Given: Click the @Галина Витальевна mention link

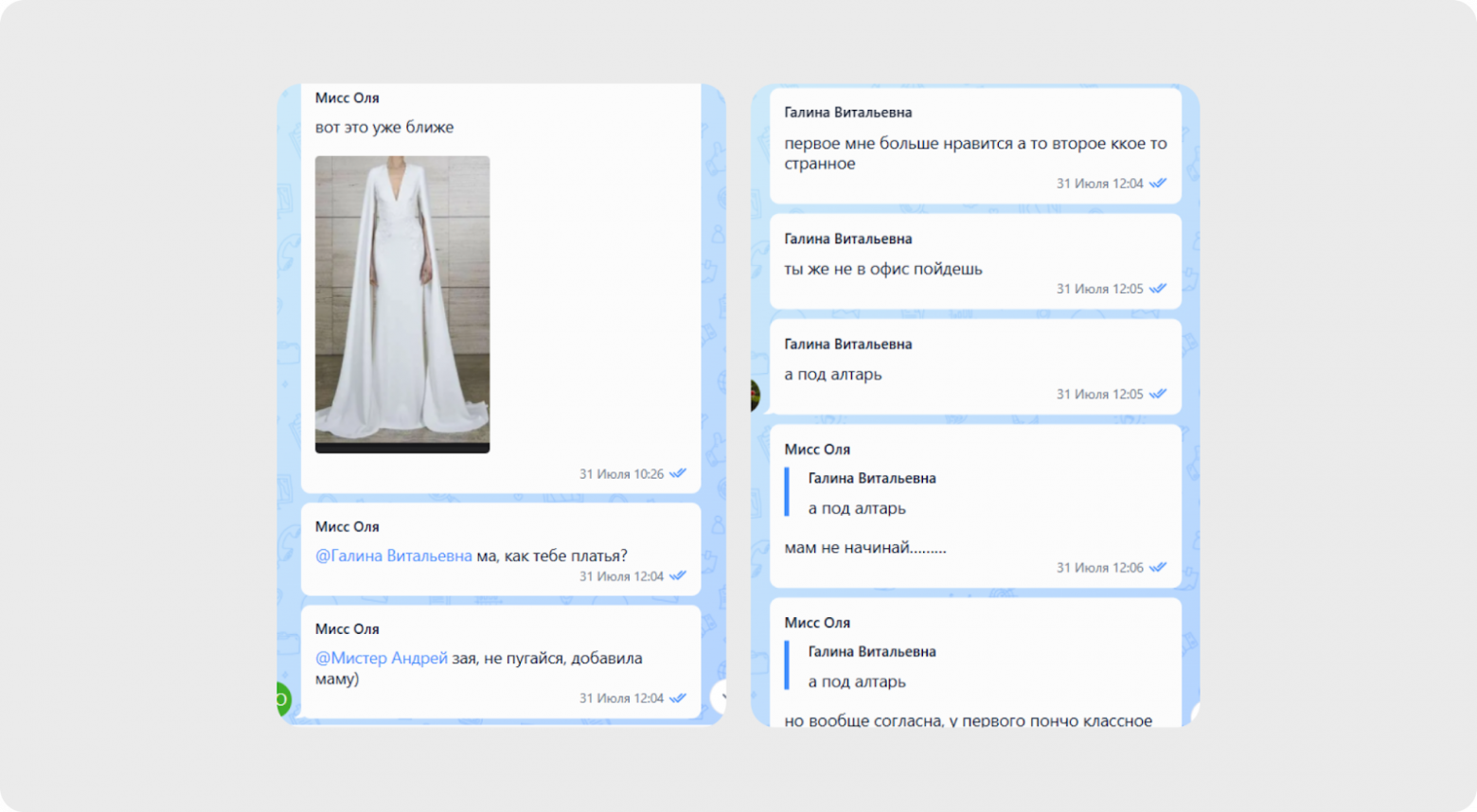Looking at the screenshot, I should click(x=393, y=556).
